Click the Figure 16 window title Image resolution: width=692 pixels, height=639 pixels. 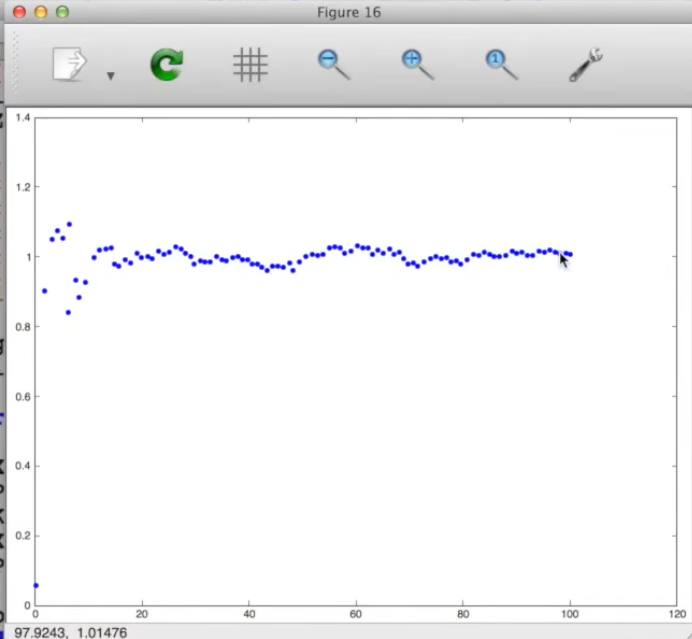pyautogui.click(x=349, y=12)
